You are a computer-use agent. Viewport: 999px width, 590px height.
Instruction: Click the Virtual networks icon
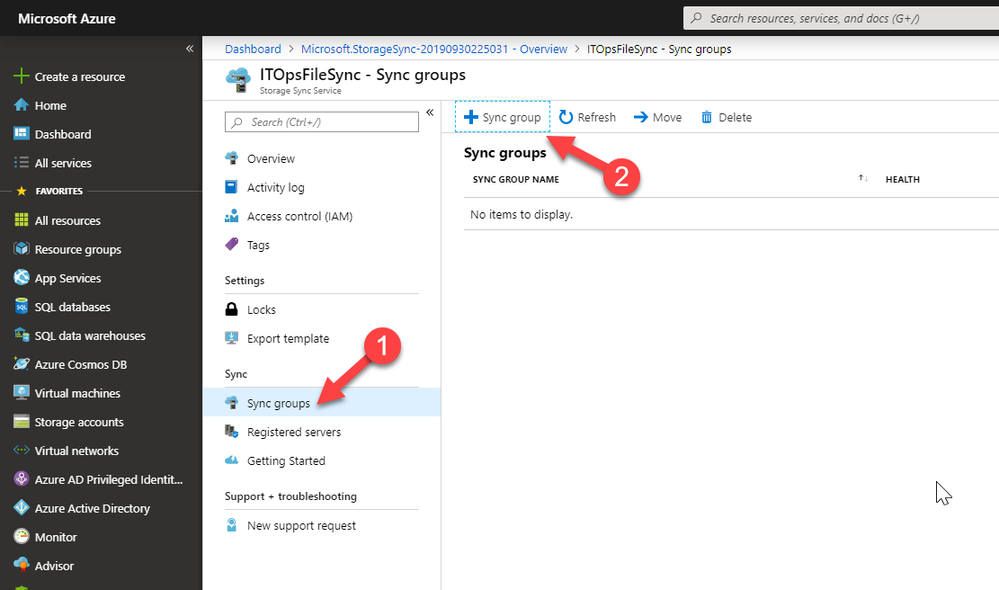click(x=21, y=450)
